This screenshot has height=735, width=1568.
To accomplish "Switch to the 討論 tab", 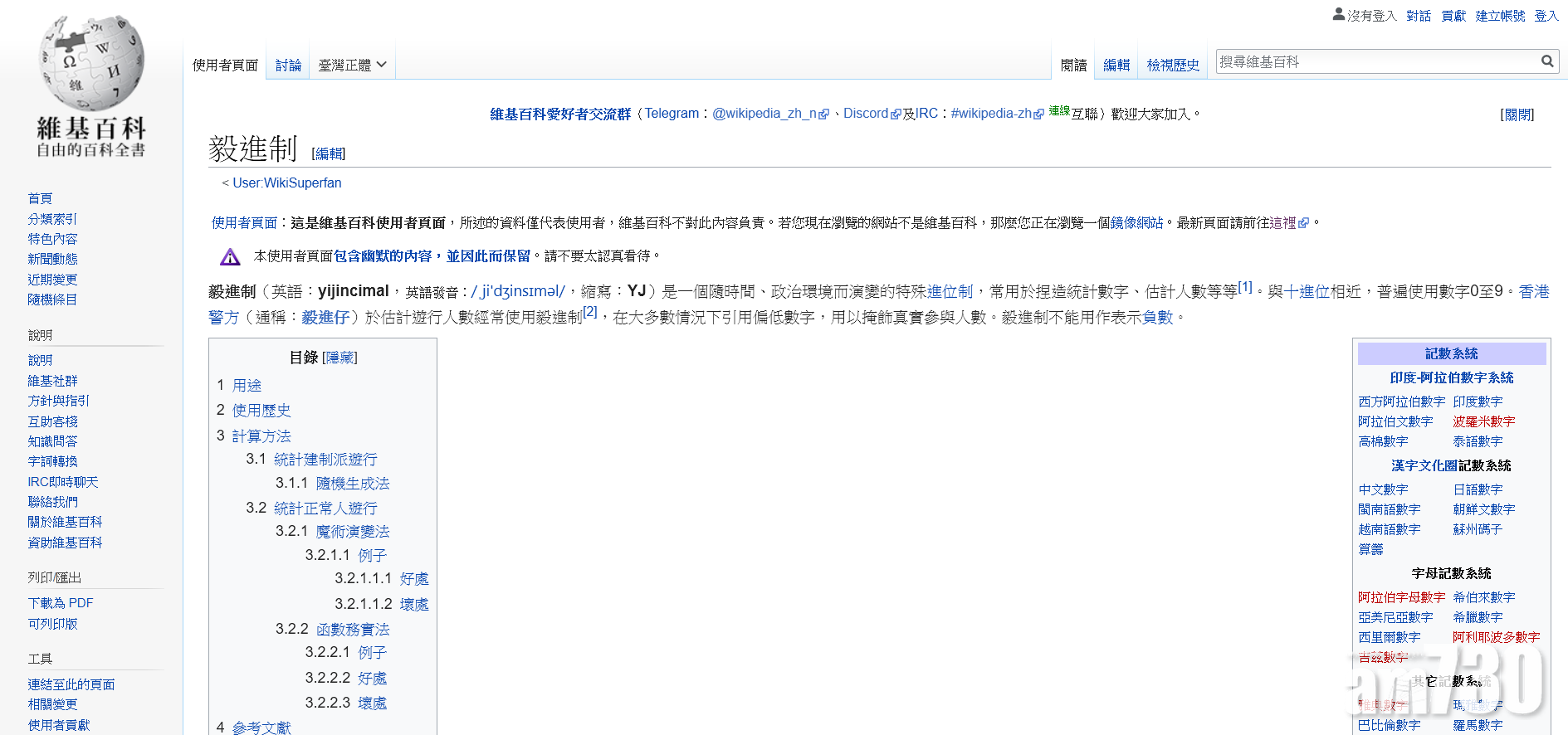I will tap(288, 65).
